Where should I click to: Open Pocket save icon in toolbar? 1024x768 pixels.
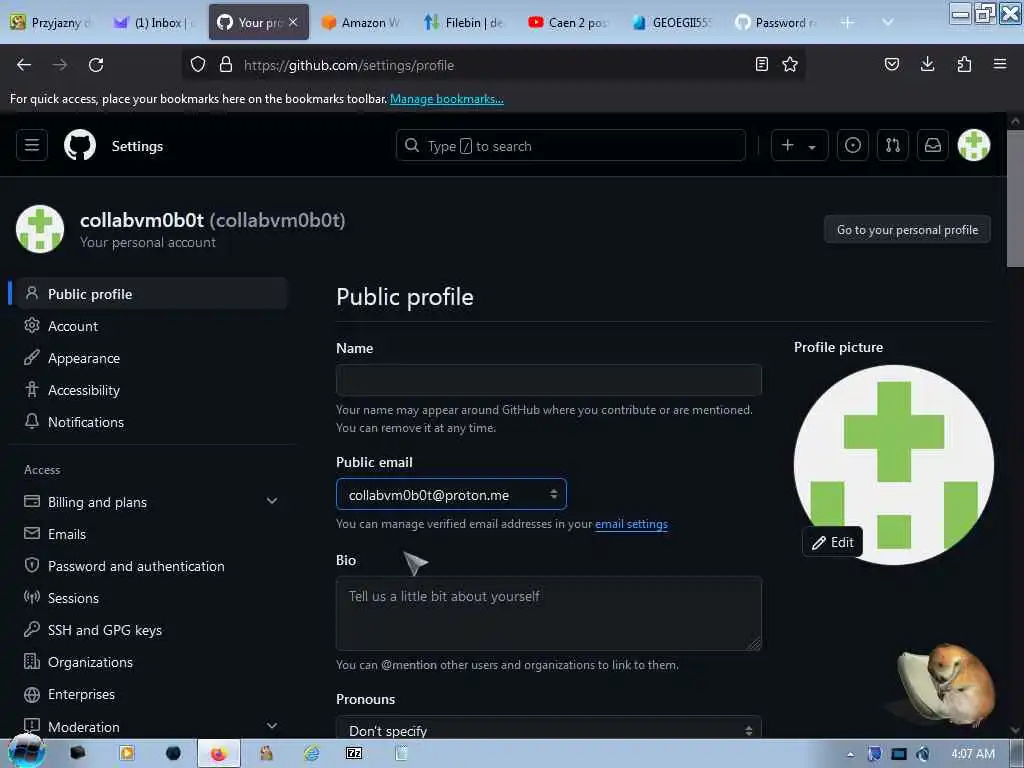[x=891, y=64]
